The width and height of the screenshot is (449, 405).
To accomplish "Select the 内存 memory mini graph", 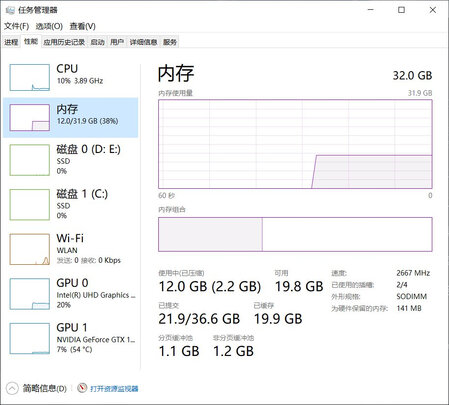I will 30,117.
